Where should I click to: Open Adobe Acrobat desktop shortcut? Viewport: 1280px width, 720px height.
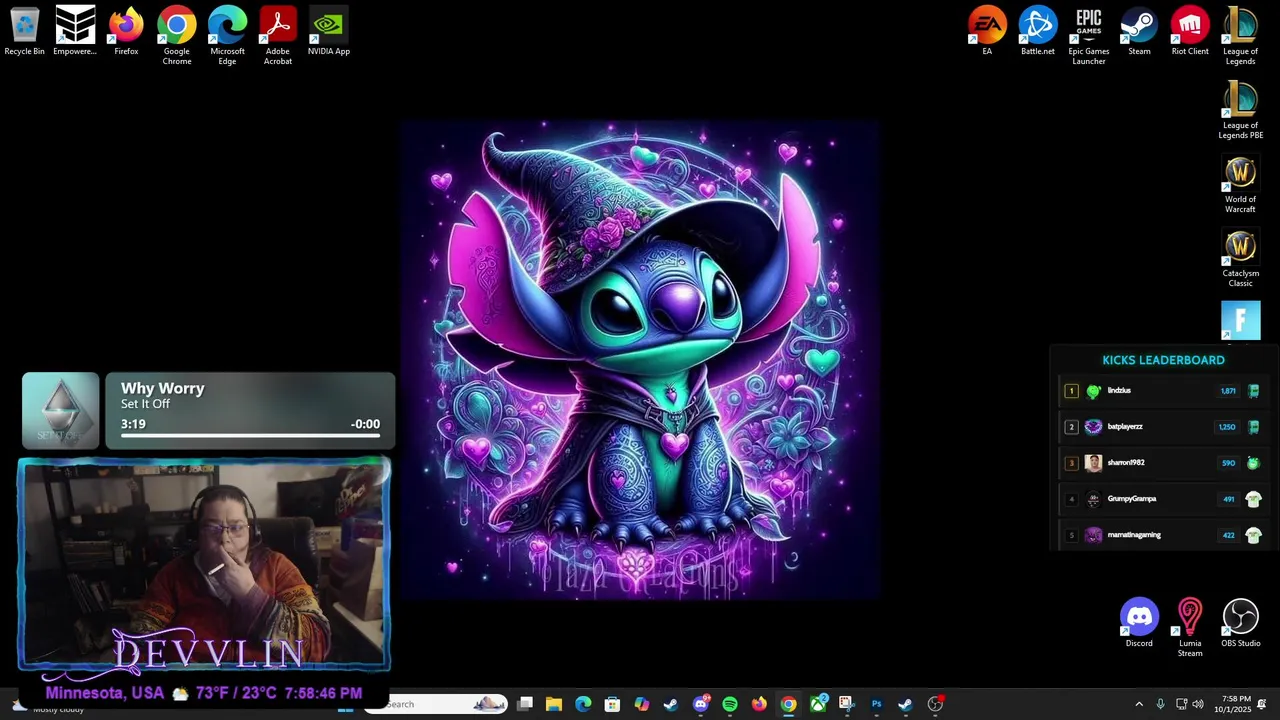click(278, 36)
